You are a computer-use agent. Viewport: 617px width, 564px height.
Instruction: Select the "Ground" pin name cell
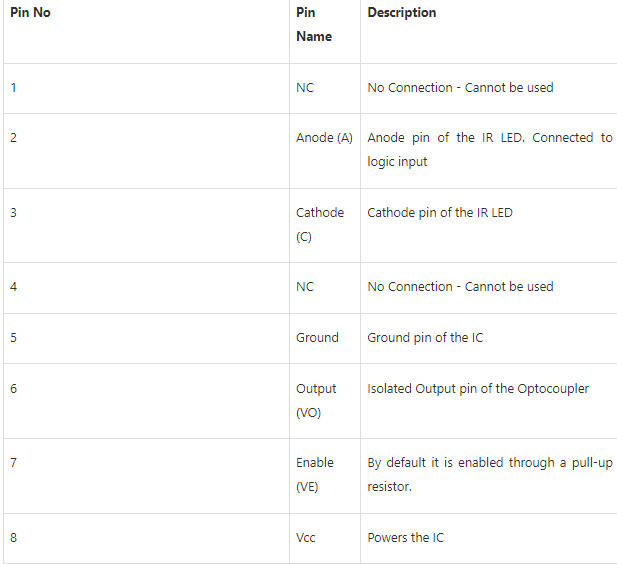click(x=317, y=338)
